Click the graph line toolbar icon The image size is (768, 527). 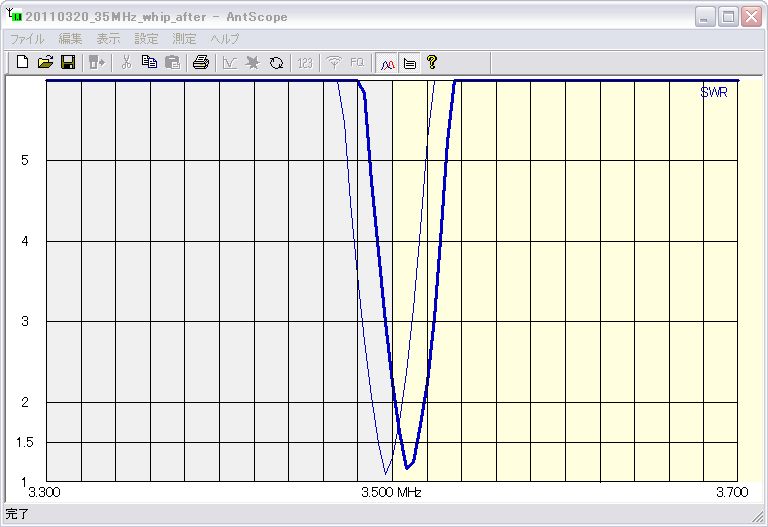(230, 62)
